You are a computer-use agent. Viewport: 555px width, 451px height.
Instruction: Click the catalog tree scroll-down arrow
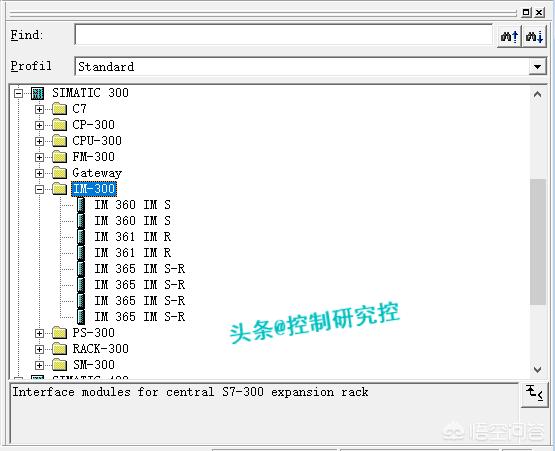coord(537,370)
